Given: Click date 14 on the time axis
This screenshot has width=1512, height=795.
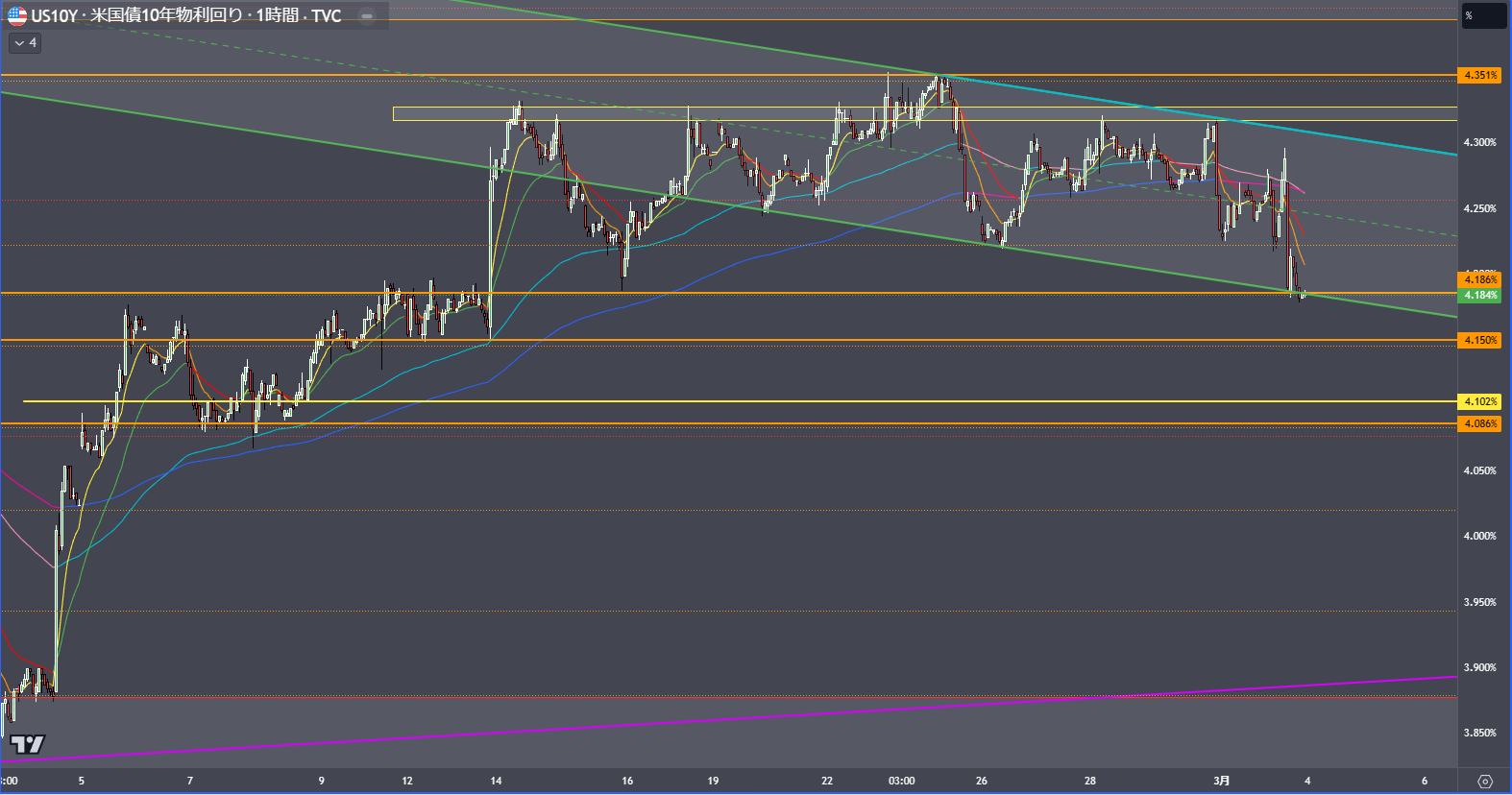Looking at the screenshot, I should click(x=496, y=781).
